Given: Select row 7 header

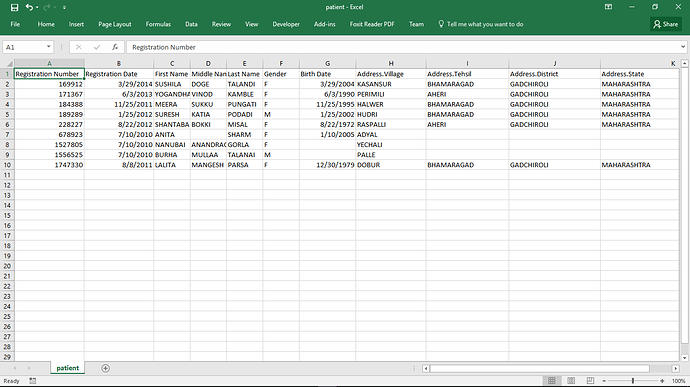Looking at the screenshot, I should 7,135.
